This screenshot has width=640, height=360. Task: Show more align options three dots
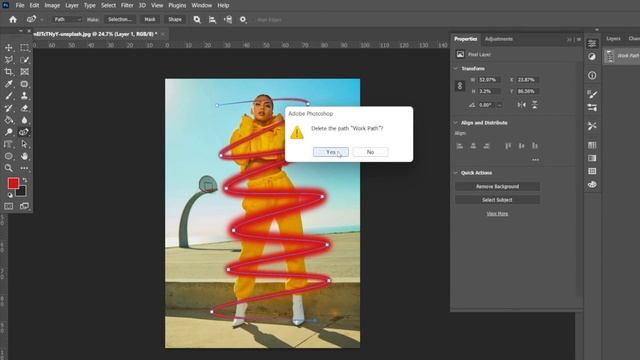(536, 160)
